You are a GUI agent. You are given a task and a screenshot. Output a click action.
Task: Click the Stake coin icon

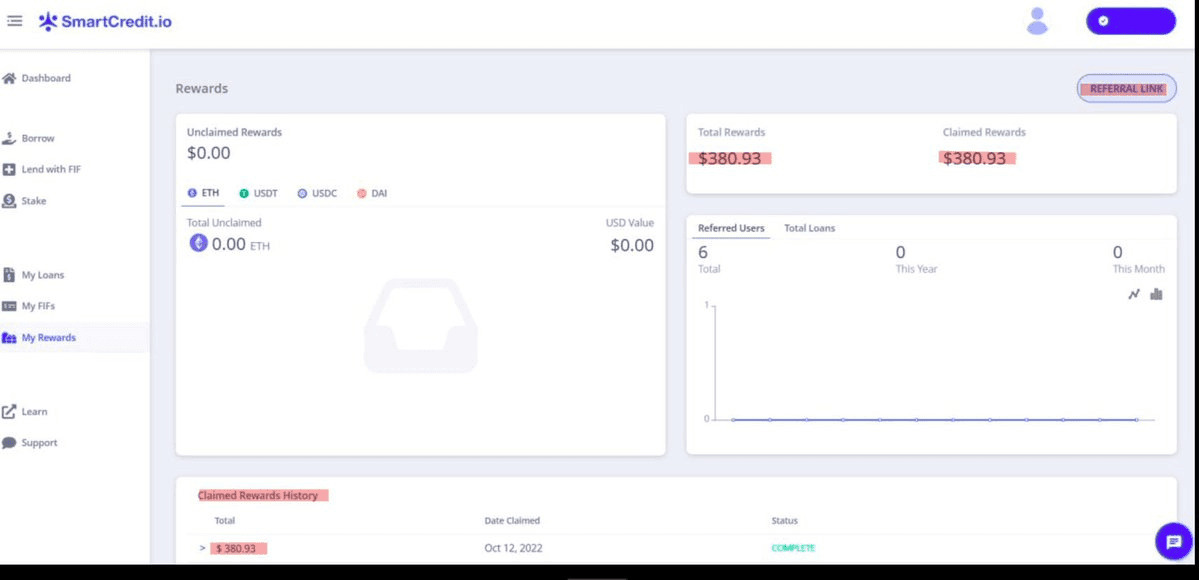[9, 200]
